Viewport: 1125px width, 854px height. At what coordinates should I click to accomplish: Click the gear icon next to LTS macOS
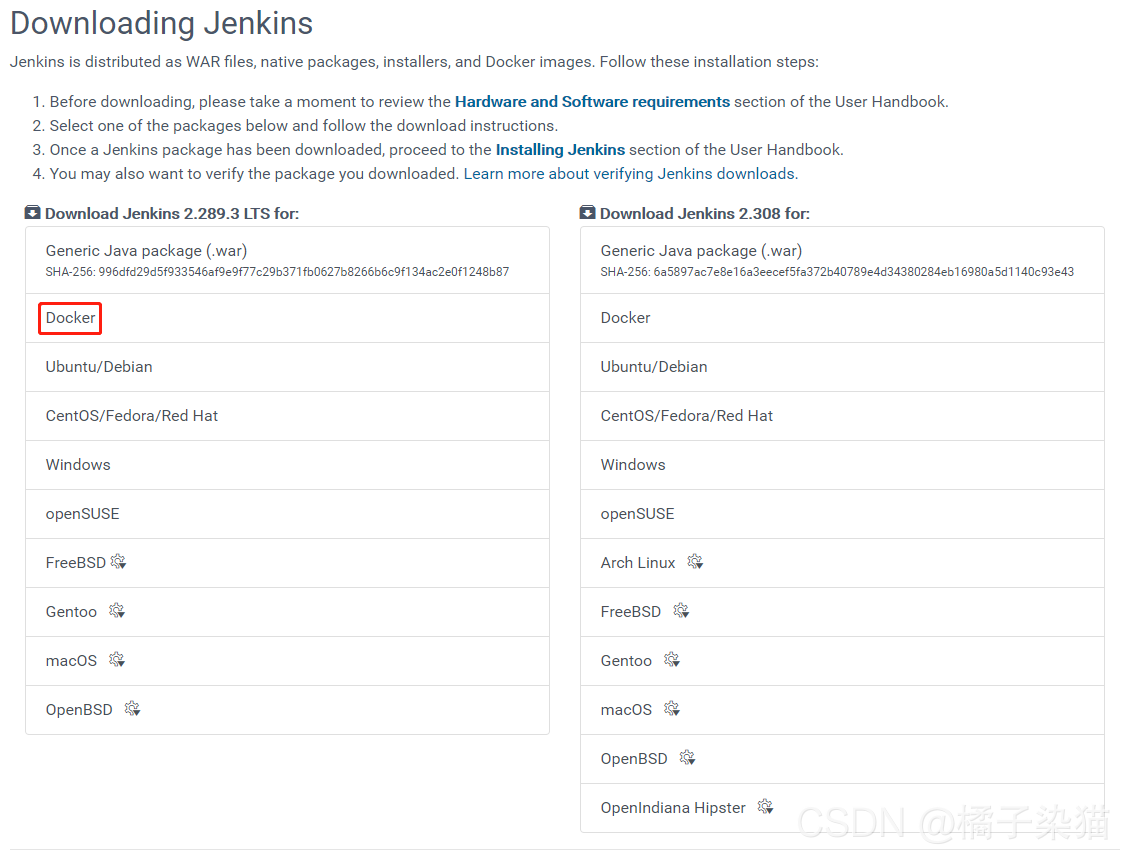click(117, 660)
